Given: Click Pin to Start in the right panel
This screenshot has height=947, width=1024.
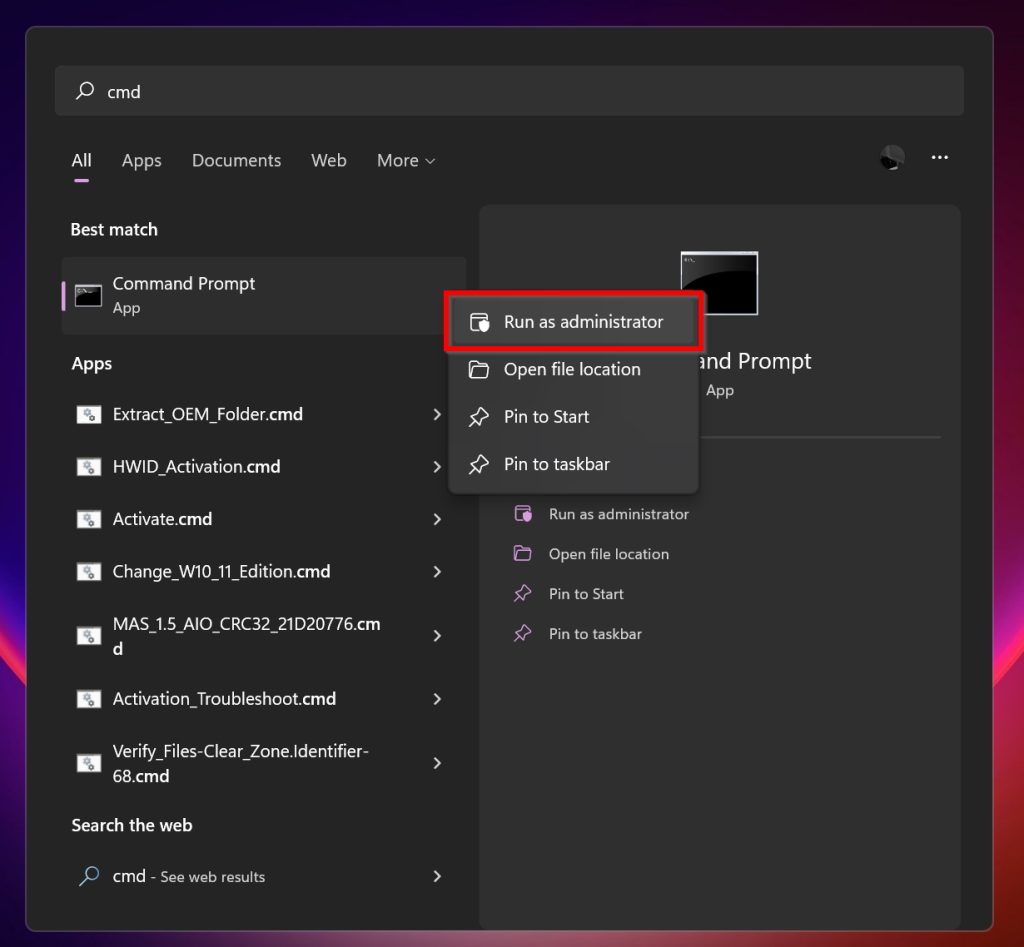Looking at the screenshot, I should [586, 593].
